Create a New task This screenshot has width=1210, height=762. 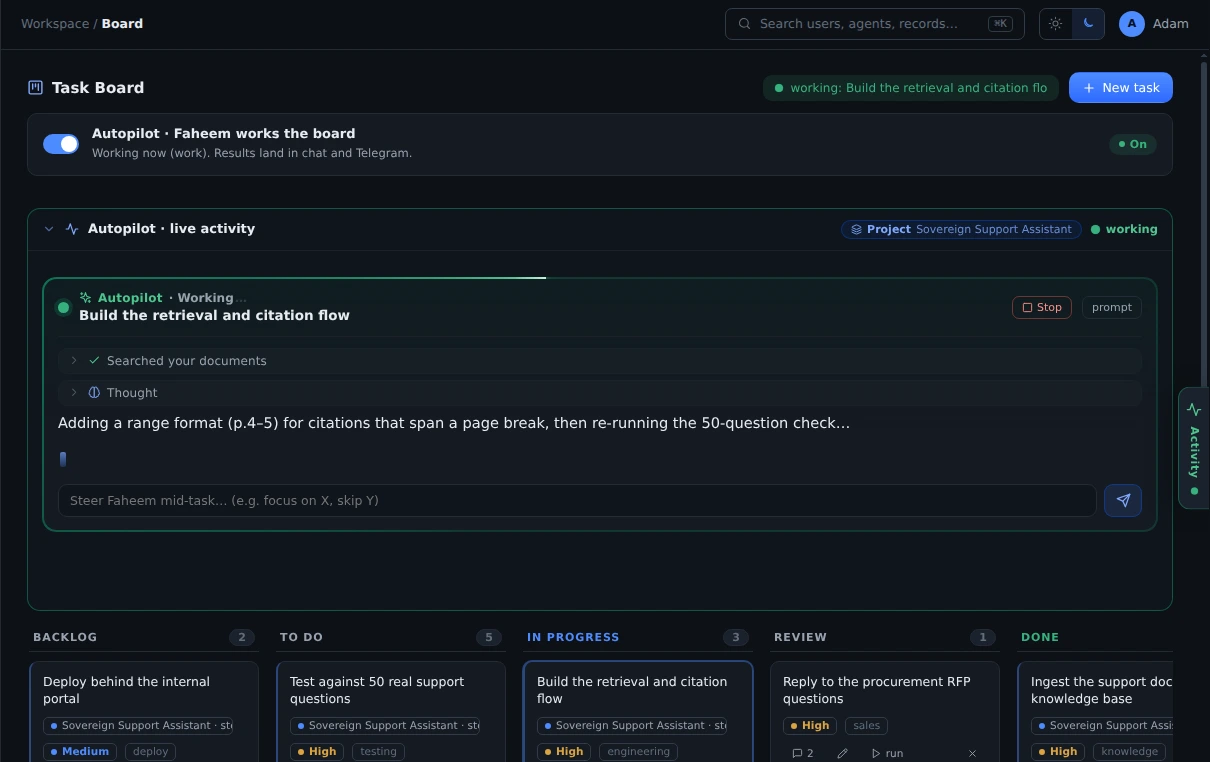click(1121, 88)
